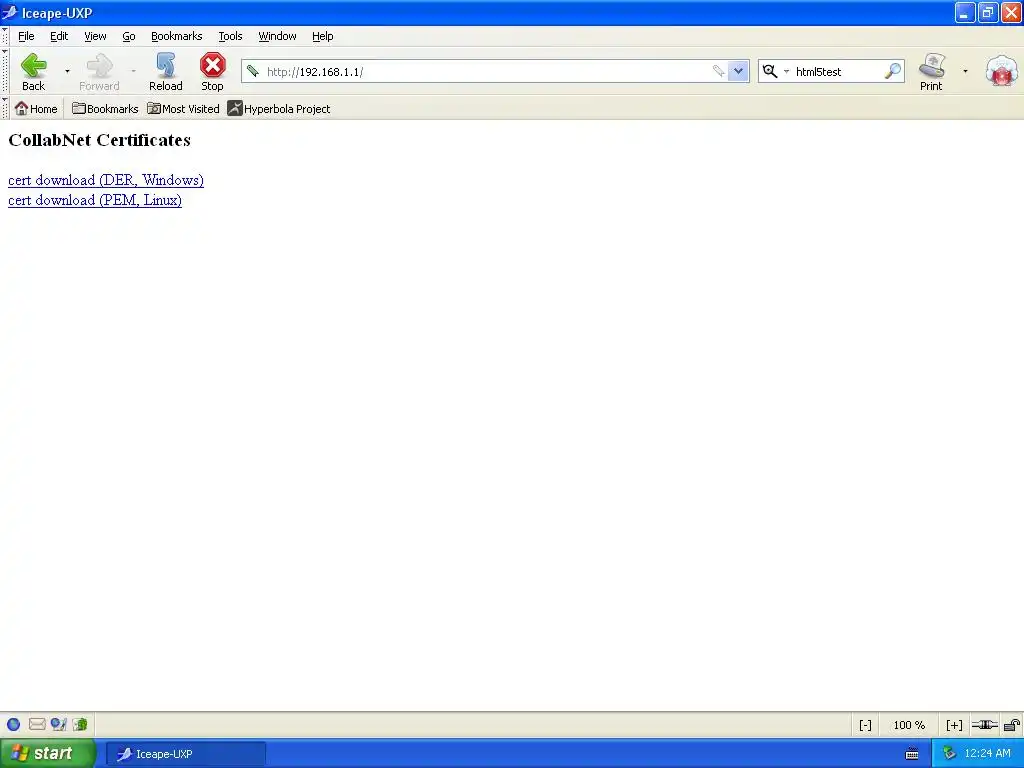Image resolution: width=1024 pixels, height=768 pixels.
Task: Click the 100 % zoom level indicator
Action: pyautogui.click(x=909, y=725)
